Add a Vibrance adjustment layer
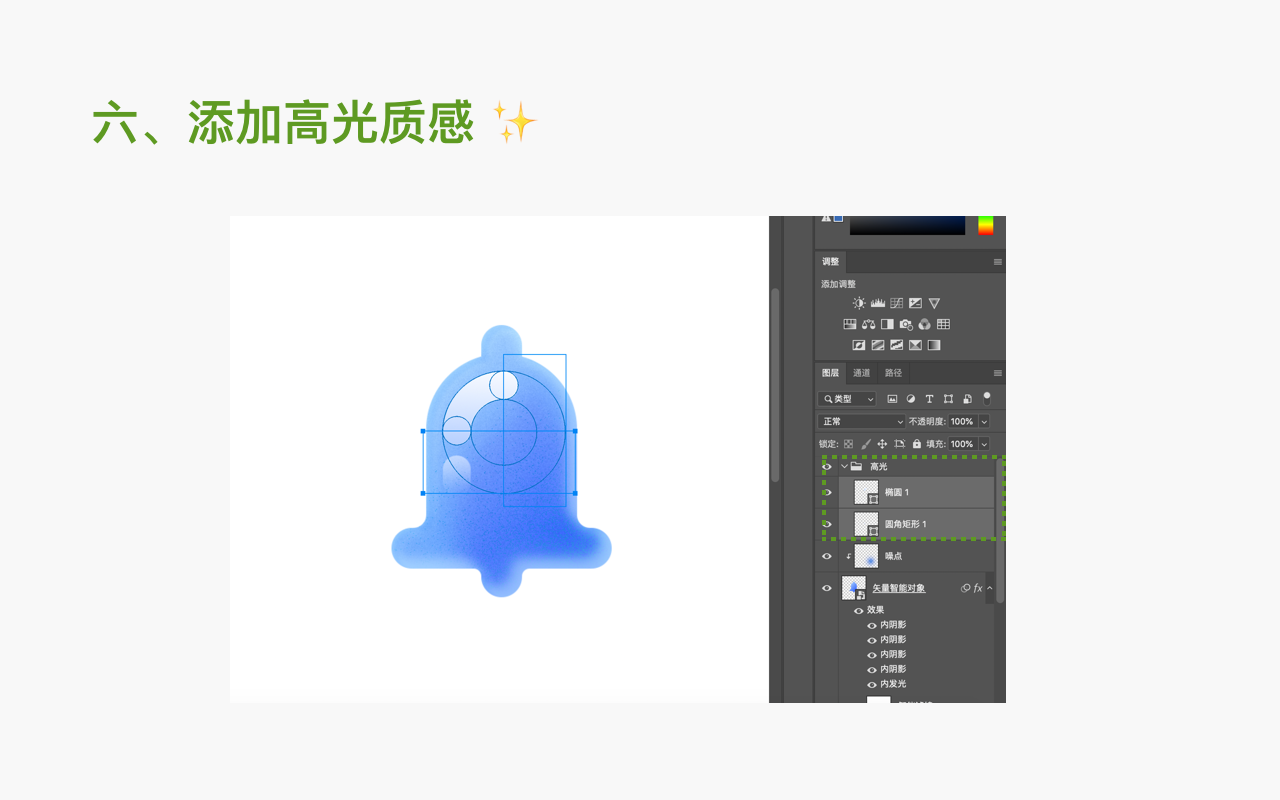The height and width of the screenshot is (800, 1280). 934,303
